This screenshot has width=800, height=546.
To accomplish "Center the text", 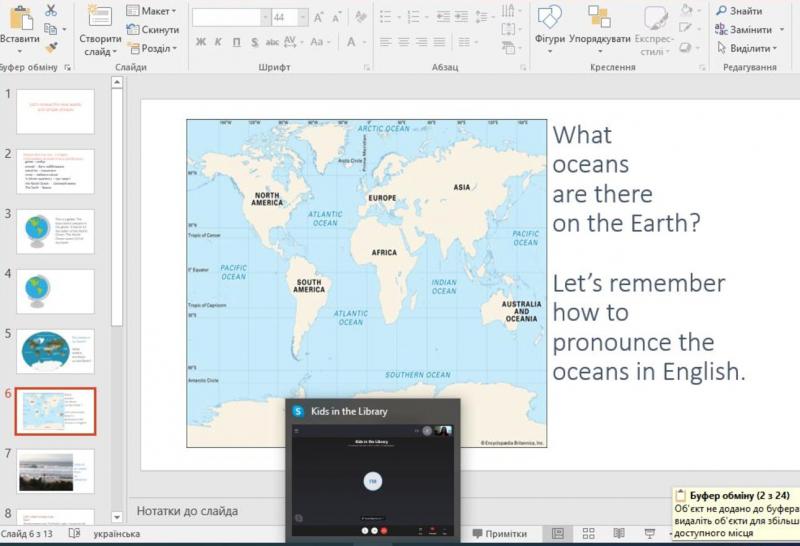I will pos(404,42).
